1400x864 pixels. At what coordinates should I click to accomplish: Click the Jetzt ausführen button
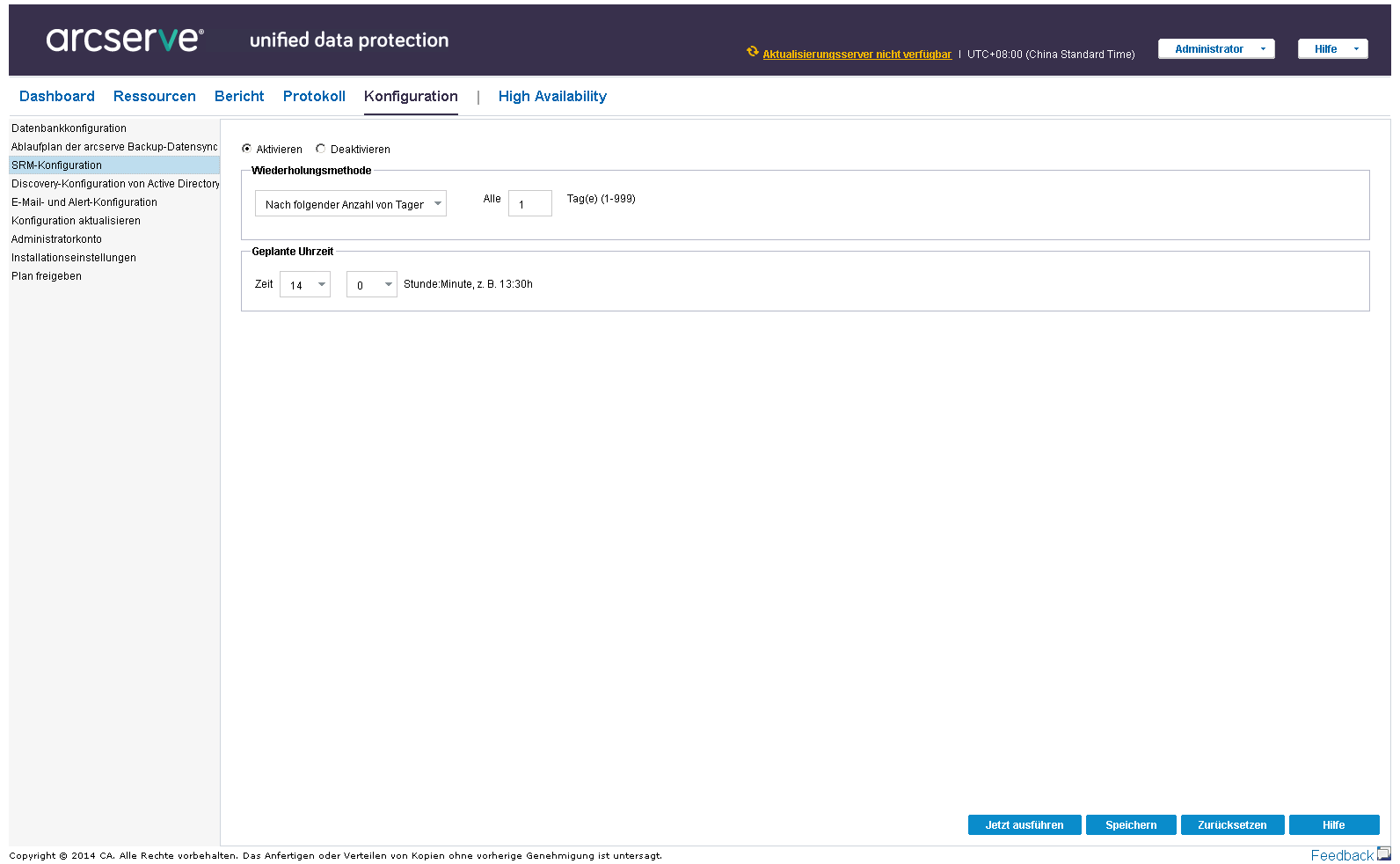[x=1024, y=824]
